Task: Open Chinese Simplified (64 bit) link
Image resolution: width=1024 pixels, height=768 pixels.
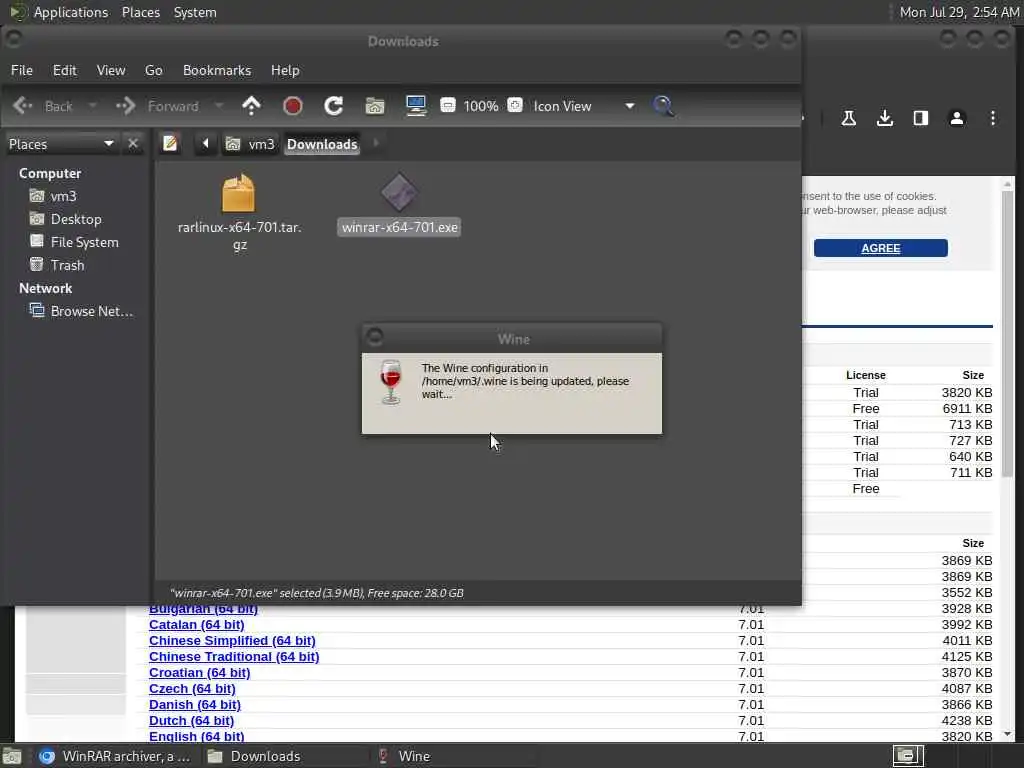Action: (232, 641)
